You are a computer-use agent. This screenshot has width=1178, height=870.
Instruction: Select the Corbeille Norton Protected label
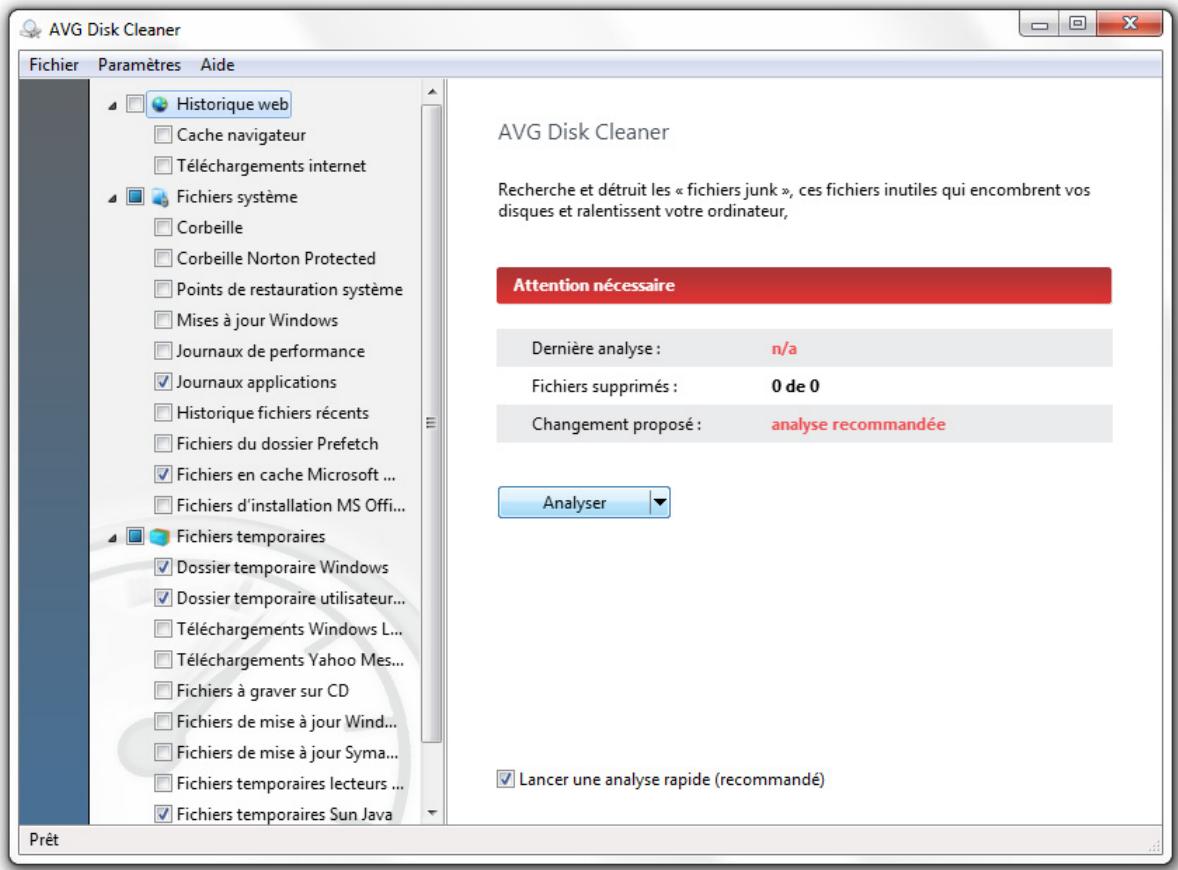pyautogui.click(x=276, y=258)
